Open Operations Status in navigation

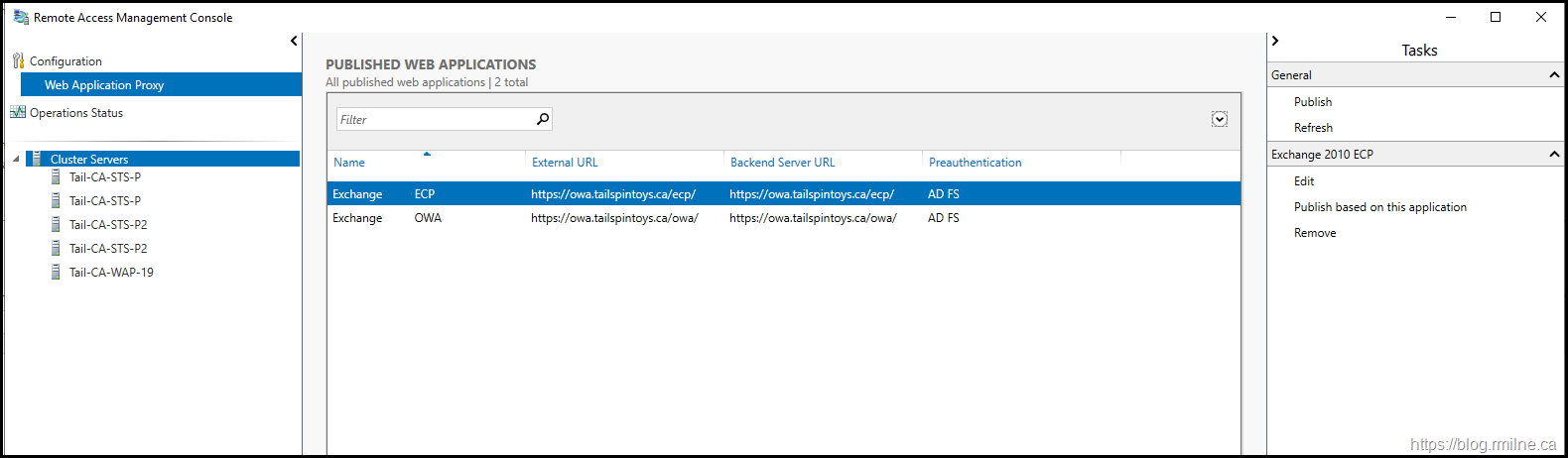point(76,113)
